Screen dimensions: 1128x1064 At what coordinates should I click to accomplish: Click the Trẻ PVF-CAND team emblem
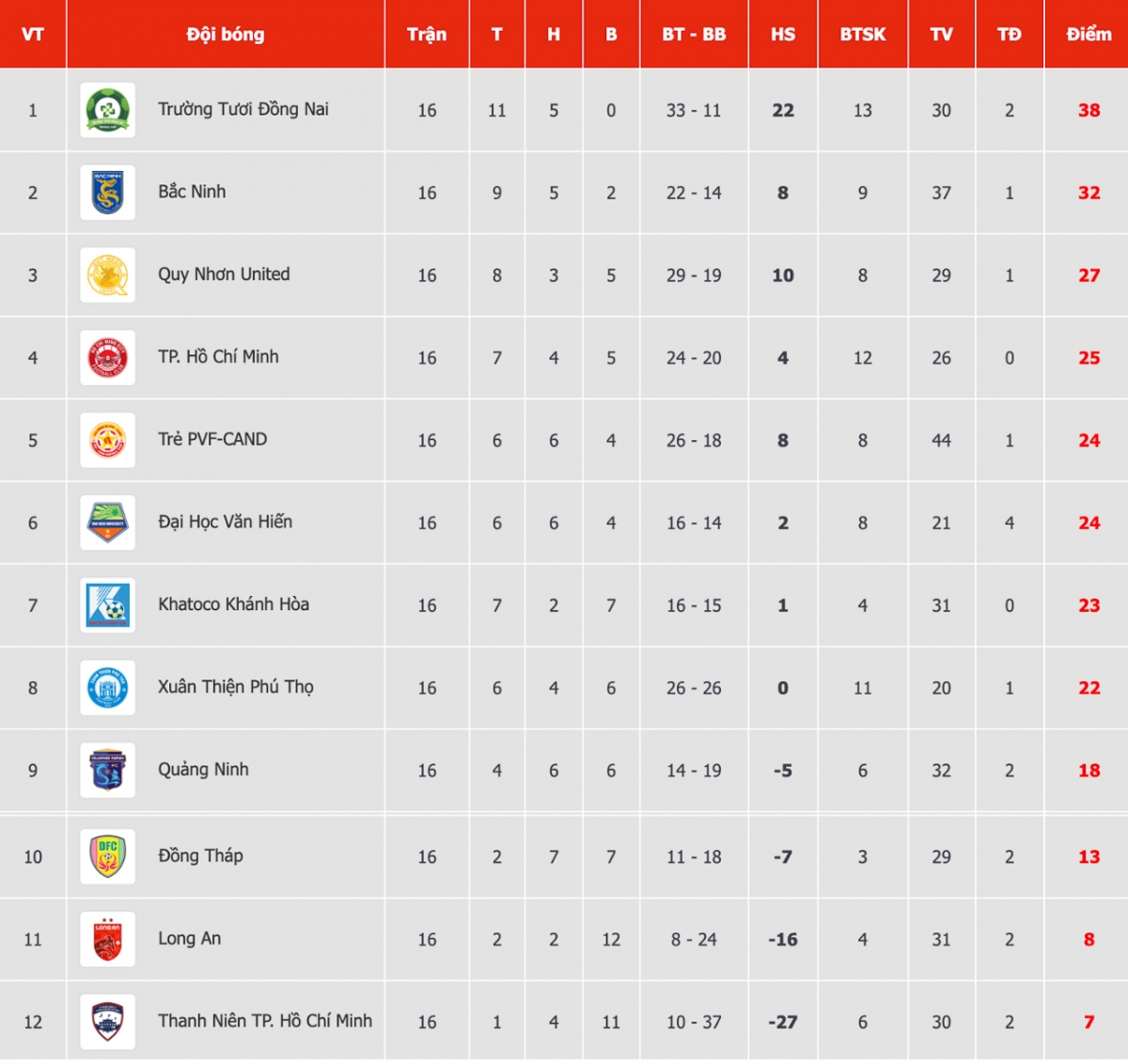108,440
